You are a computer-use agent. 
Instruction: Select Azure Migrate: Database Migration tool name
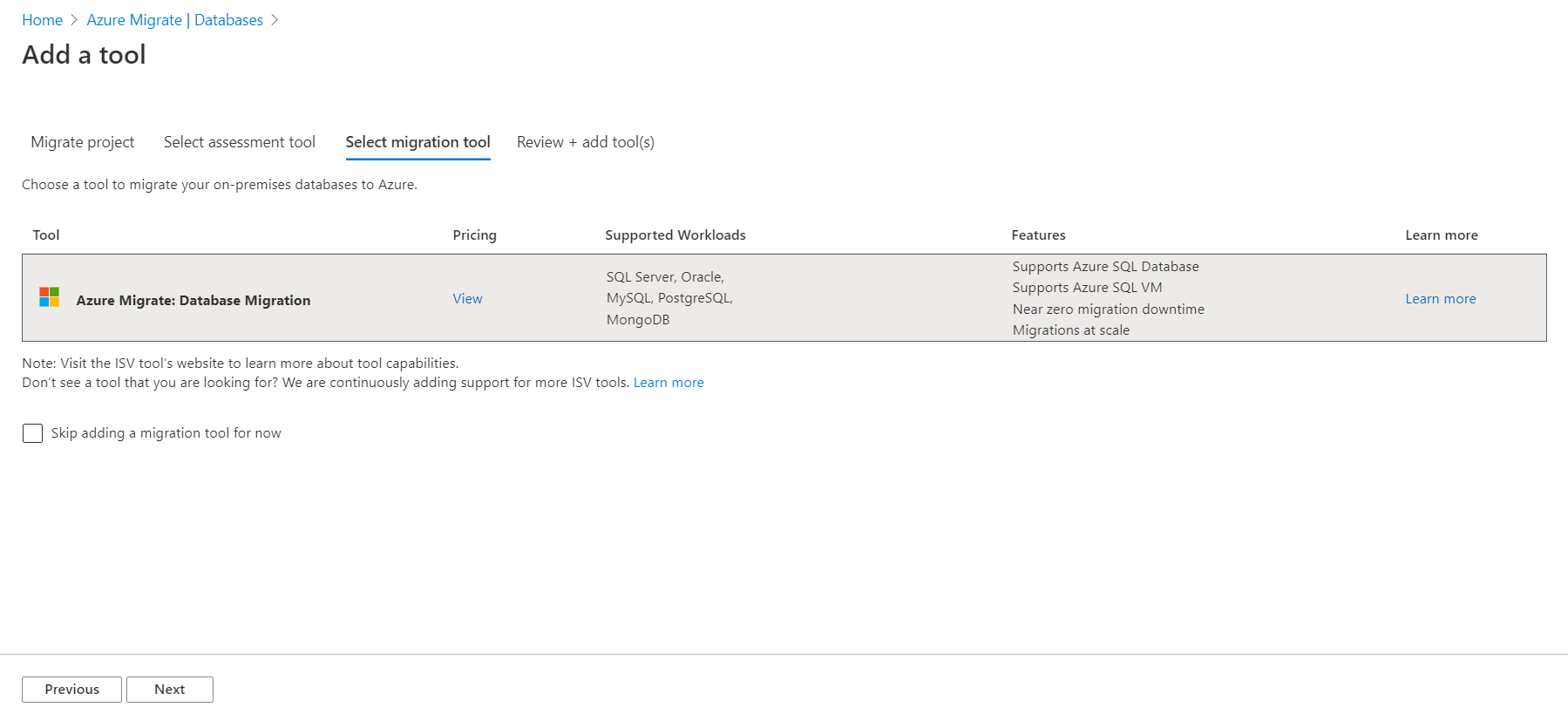(x=193, y=301)
